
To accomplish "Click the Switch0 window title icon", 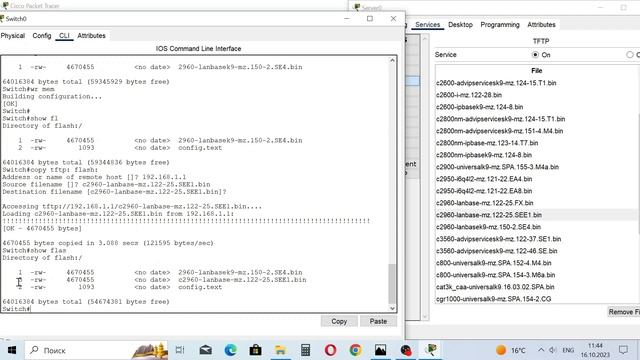I will [x=2, y=19].
